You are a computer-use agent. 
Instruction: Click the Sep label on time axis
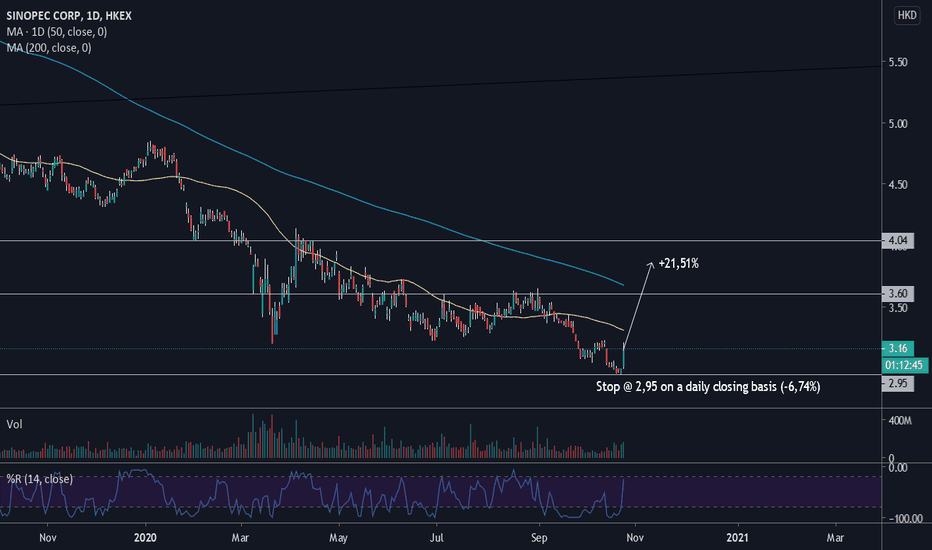click(x=539, y=538)
